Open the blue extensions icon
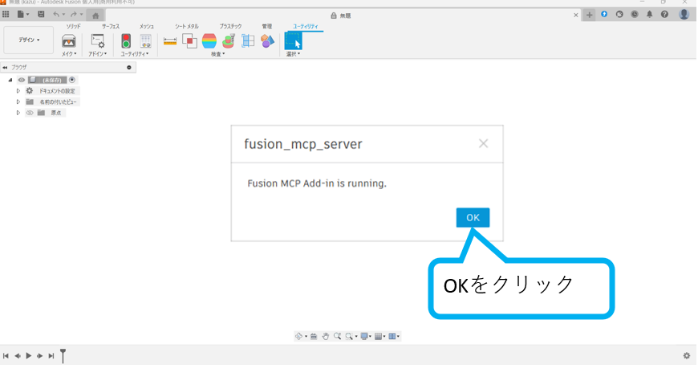This screenshot has width=698, height=365. tap(604, 14)
